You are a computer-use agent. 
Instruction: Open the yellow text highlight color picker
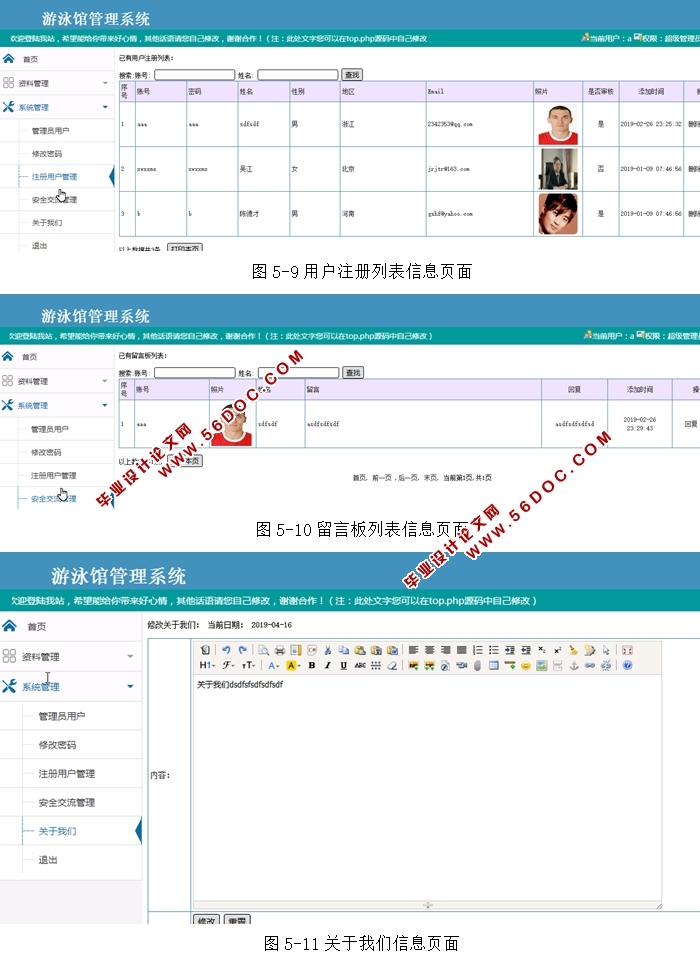click(293, 665)
